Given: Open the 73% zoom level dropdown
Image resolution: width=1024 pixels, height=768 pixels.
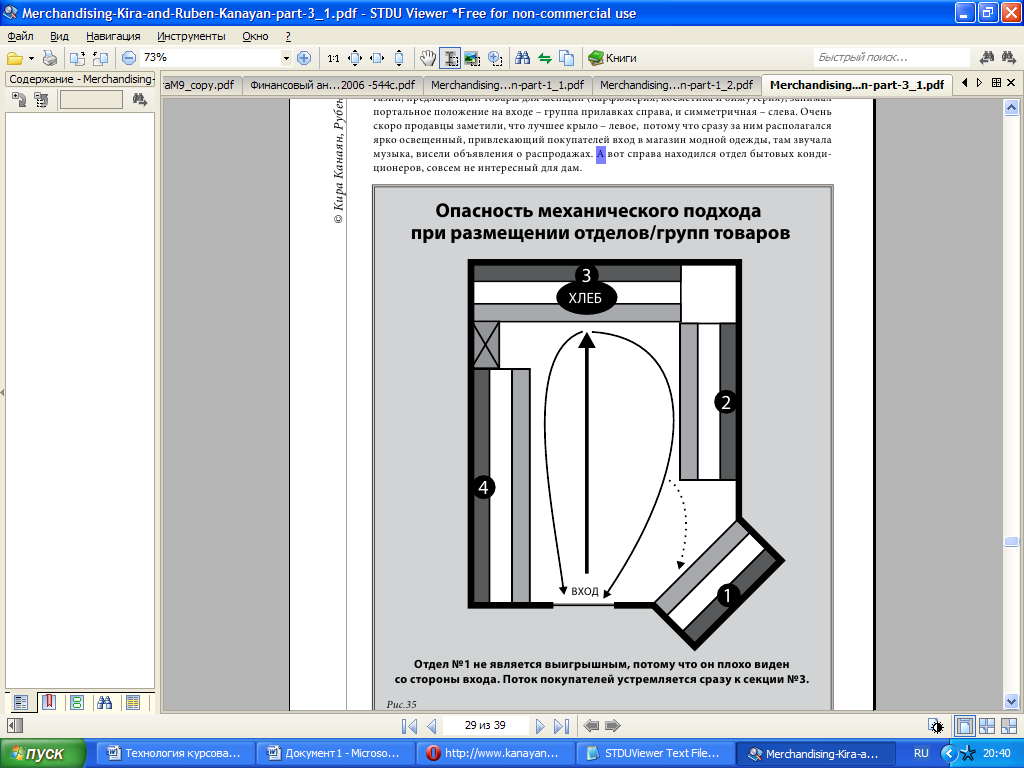Looking at the screenshot, I should (x=285, y=58).
